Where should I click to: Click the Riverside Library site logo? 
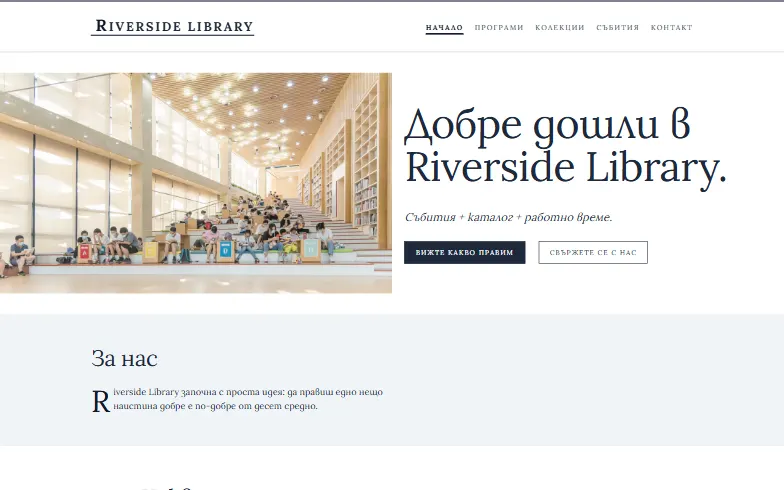(172, 26)
